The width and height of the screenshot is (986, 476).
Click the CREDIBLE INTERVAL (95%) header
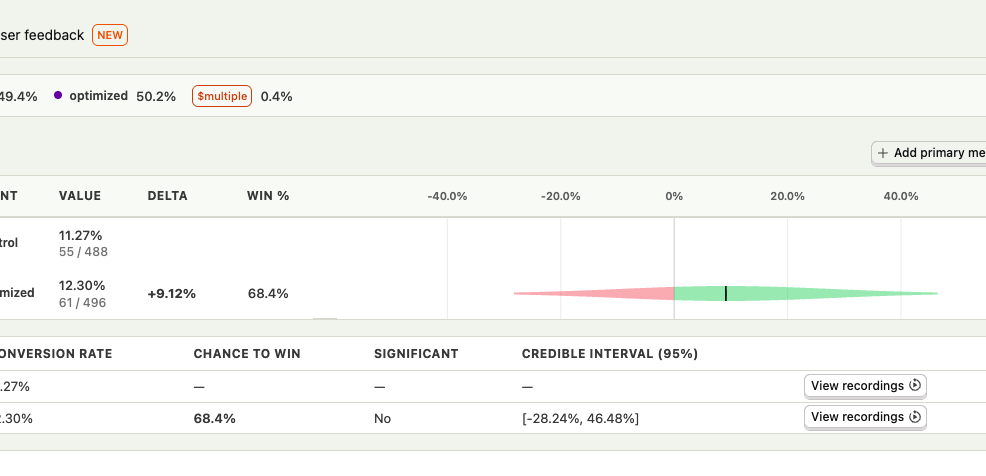pos(610,353)
